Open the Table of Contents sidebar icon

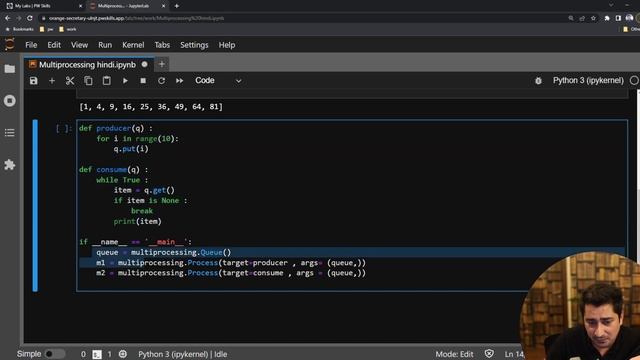[10, 133]
